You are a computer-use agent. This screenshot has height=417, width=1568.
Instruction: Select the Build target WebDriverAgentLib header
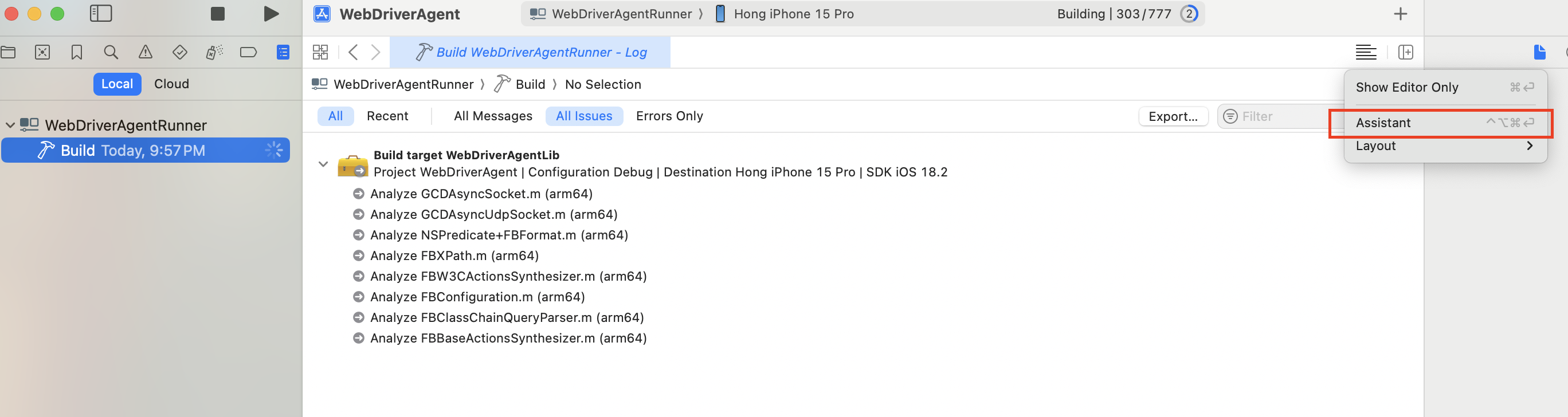point(467,155)
